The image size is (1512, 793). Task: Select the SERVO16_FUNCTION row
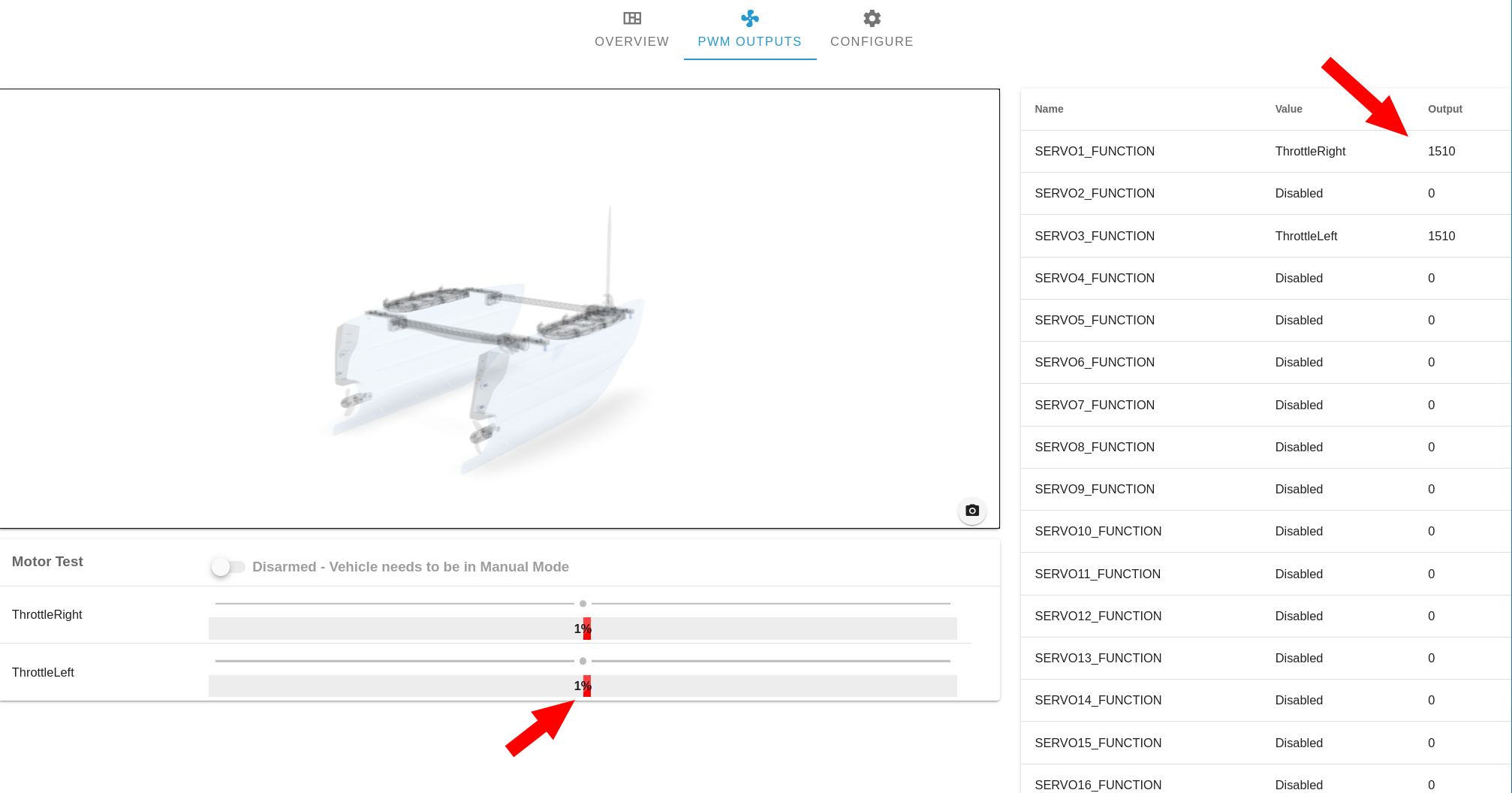[x=1266, y=781]
